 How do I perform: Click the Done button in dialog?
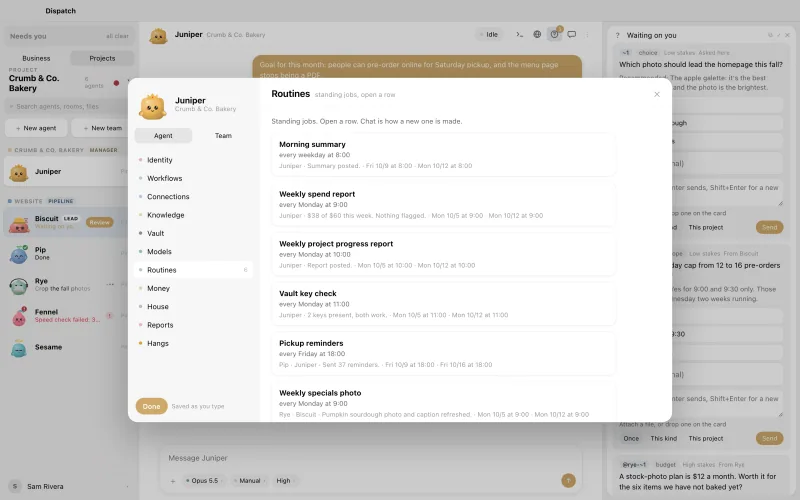tap(152, 406)
